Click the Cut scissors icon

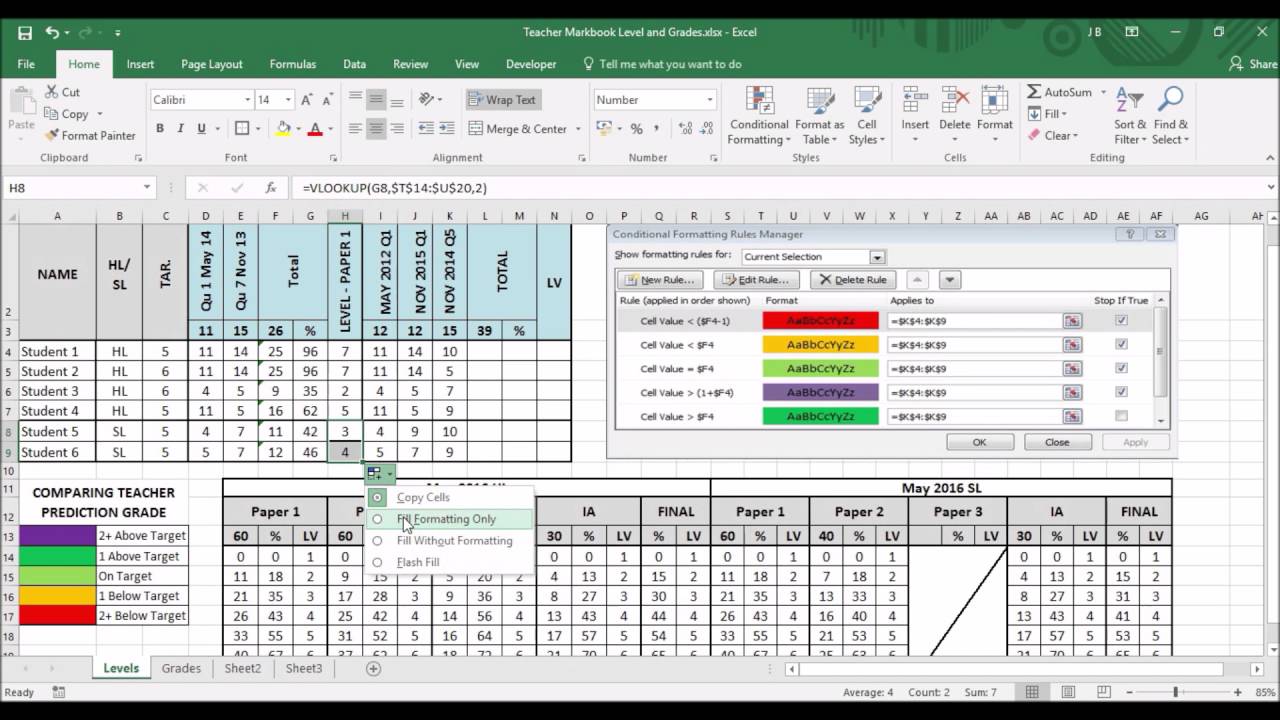click(51, 92)
